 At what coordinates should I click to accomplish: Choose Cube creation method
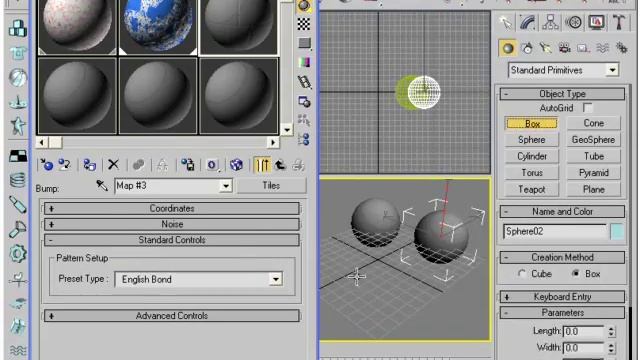point(522,273)
